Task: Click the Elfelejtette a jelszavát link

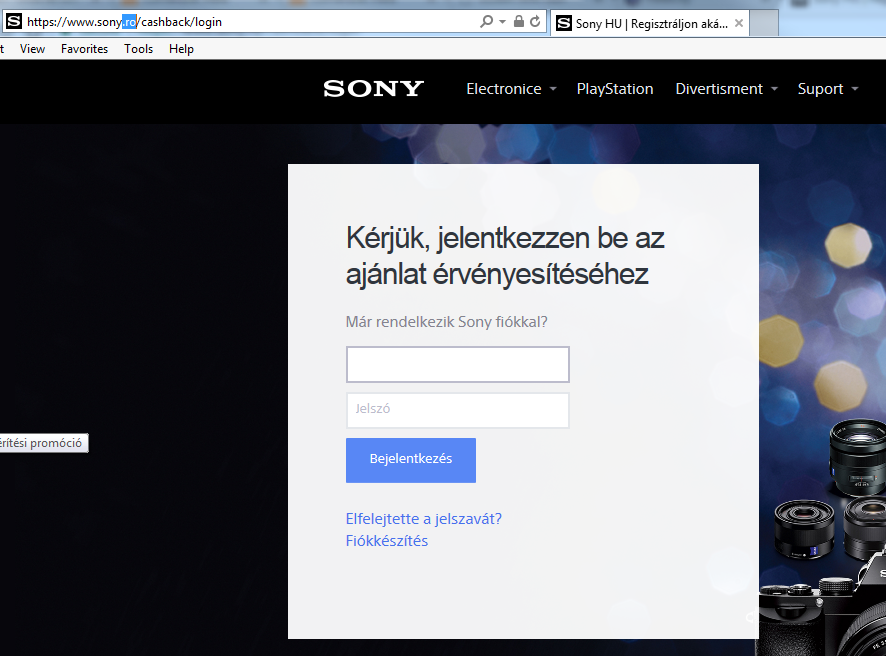Action: point(424,519)
